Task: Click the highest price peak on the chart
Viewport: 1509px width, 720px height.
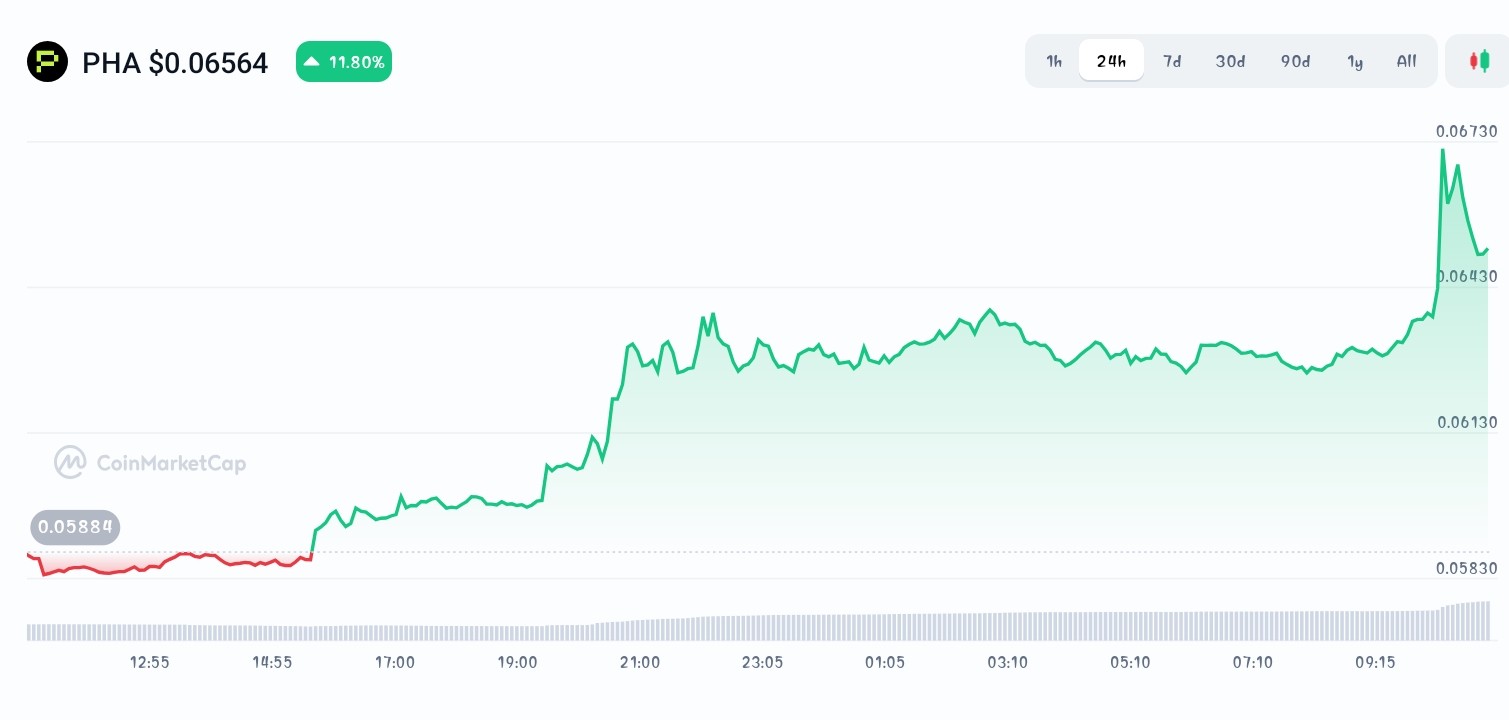Action: [x=1443, y=150]
